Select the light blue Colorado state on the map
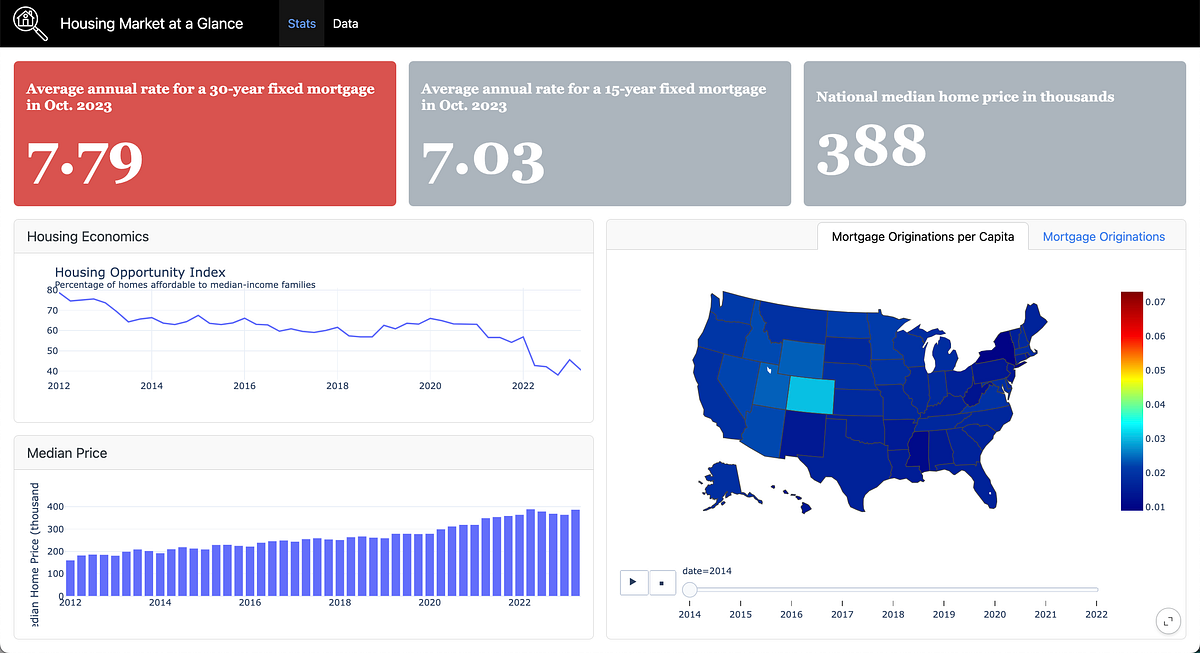The height and width of the screenshot is (653, 1200). (x=812, y=394)
